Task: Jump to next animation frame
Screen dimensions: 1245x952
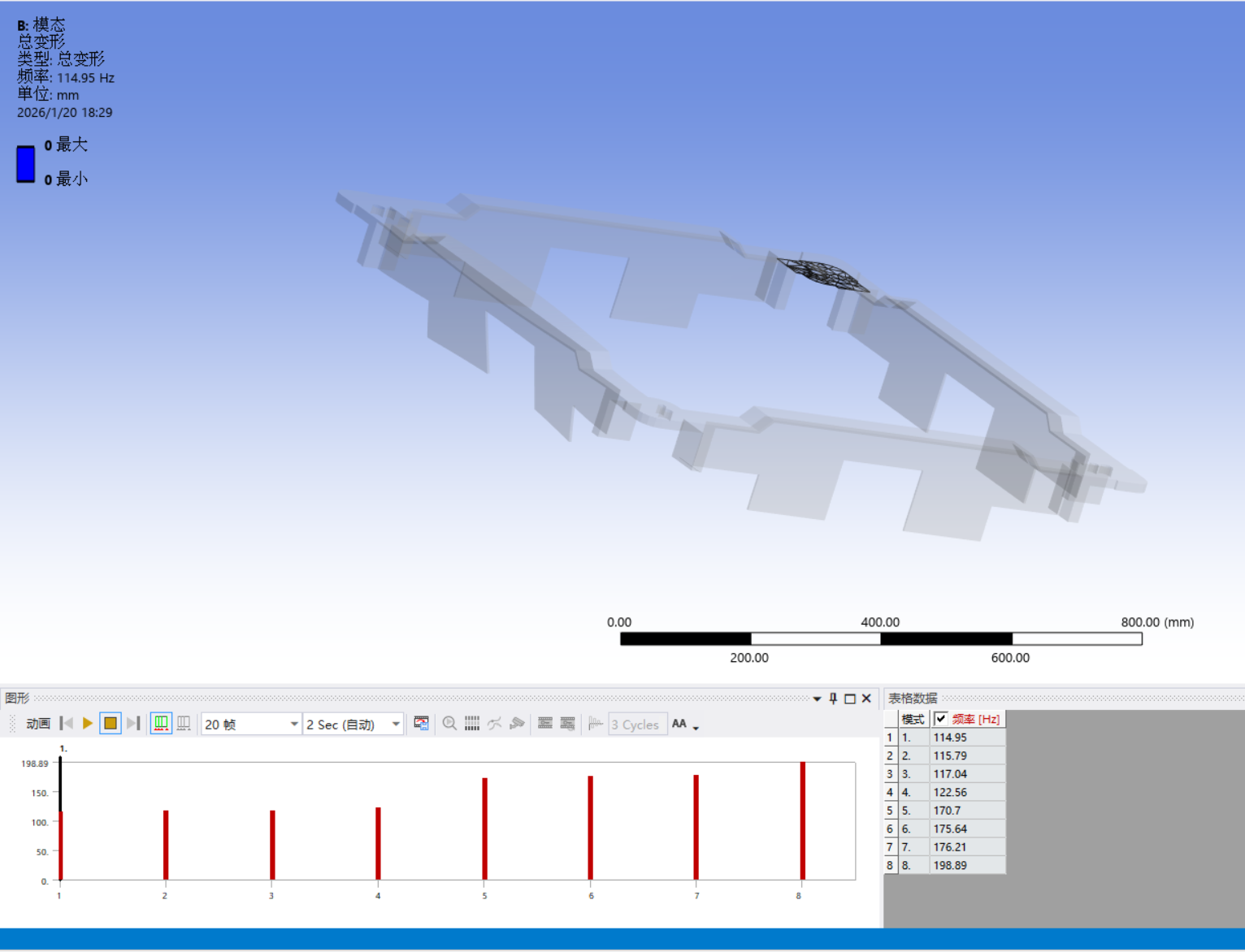Action: [133, 723]
